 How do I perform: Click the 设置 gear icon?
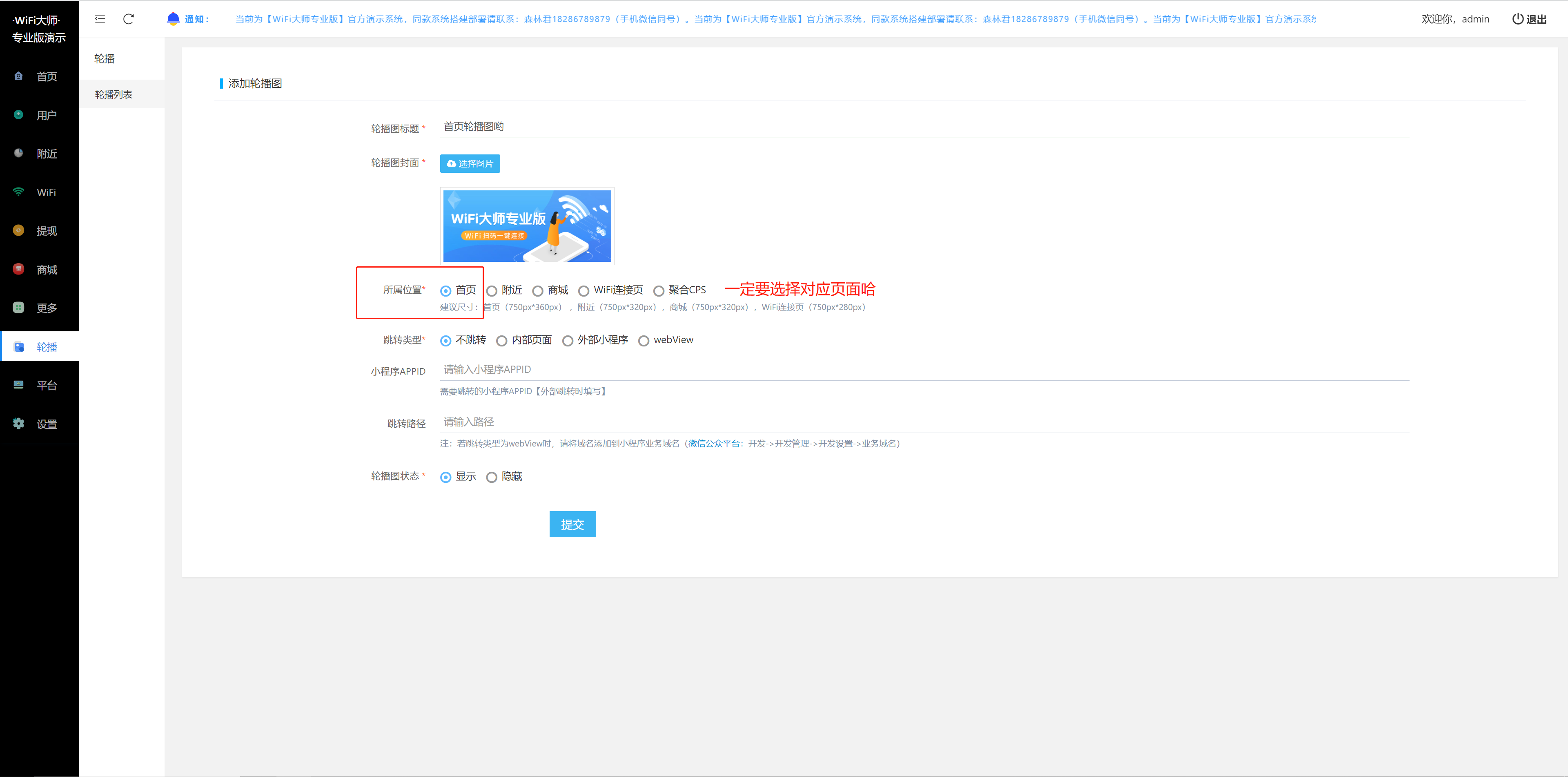tap(18, 423)
